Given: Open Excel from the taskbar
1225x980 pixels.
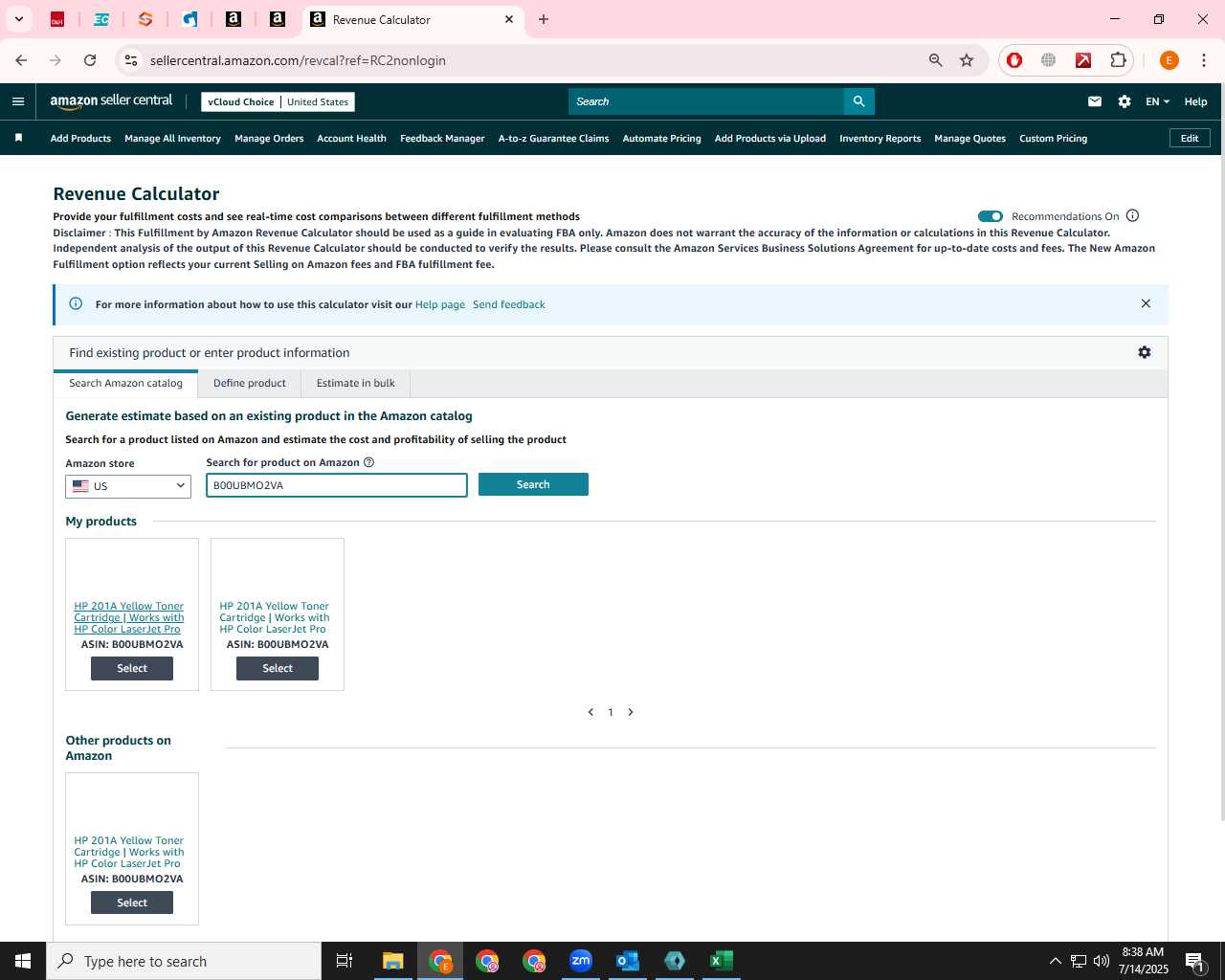Looking at the screenshot, I should click(x=722, y=961).
